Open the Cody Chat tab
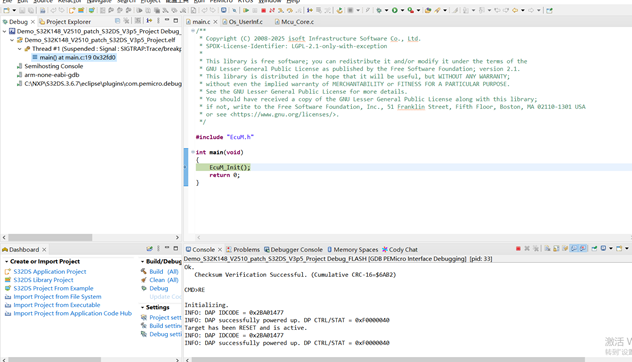 point(399,250)
